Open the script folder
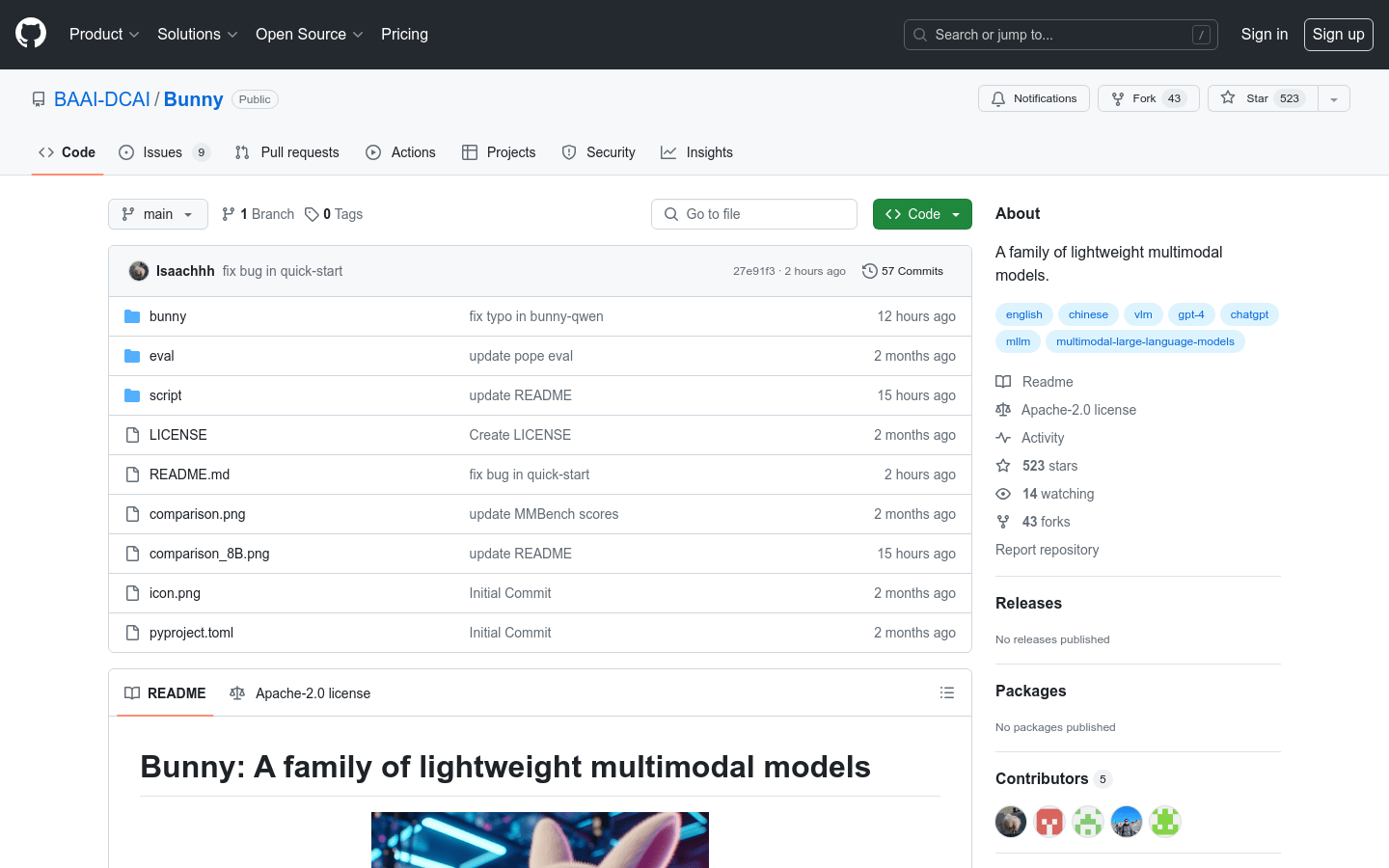 [165, 395]
